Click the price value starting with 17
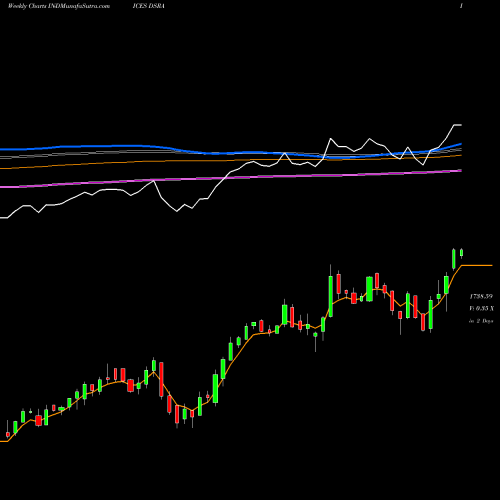The height and width of the screenshot is (500, 500). point(481,296)
